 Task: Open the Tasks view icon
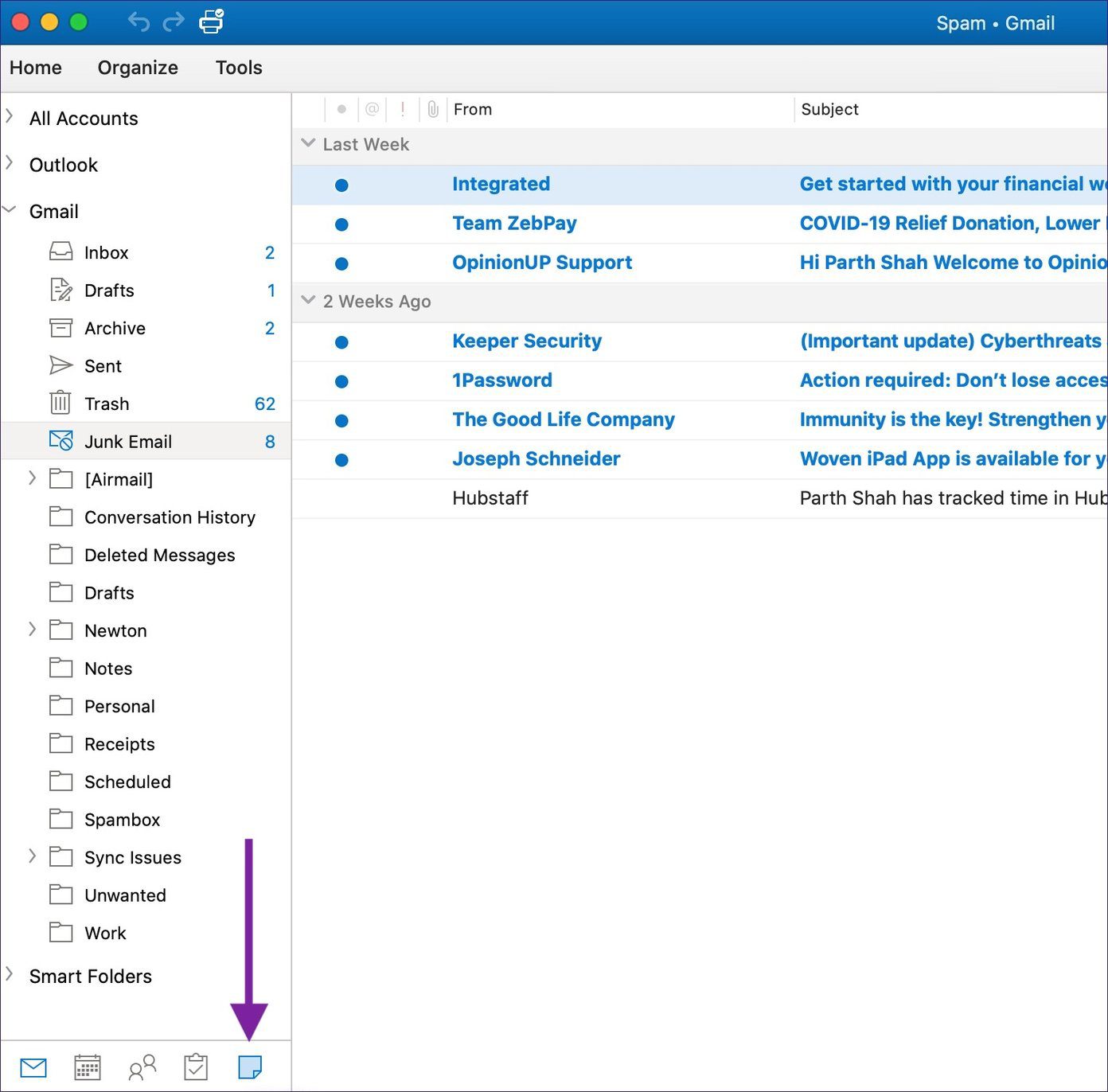(196, 1067)
